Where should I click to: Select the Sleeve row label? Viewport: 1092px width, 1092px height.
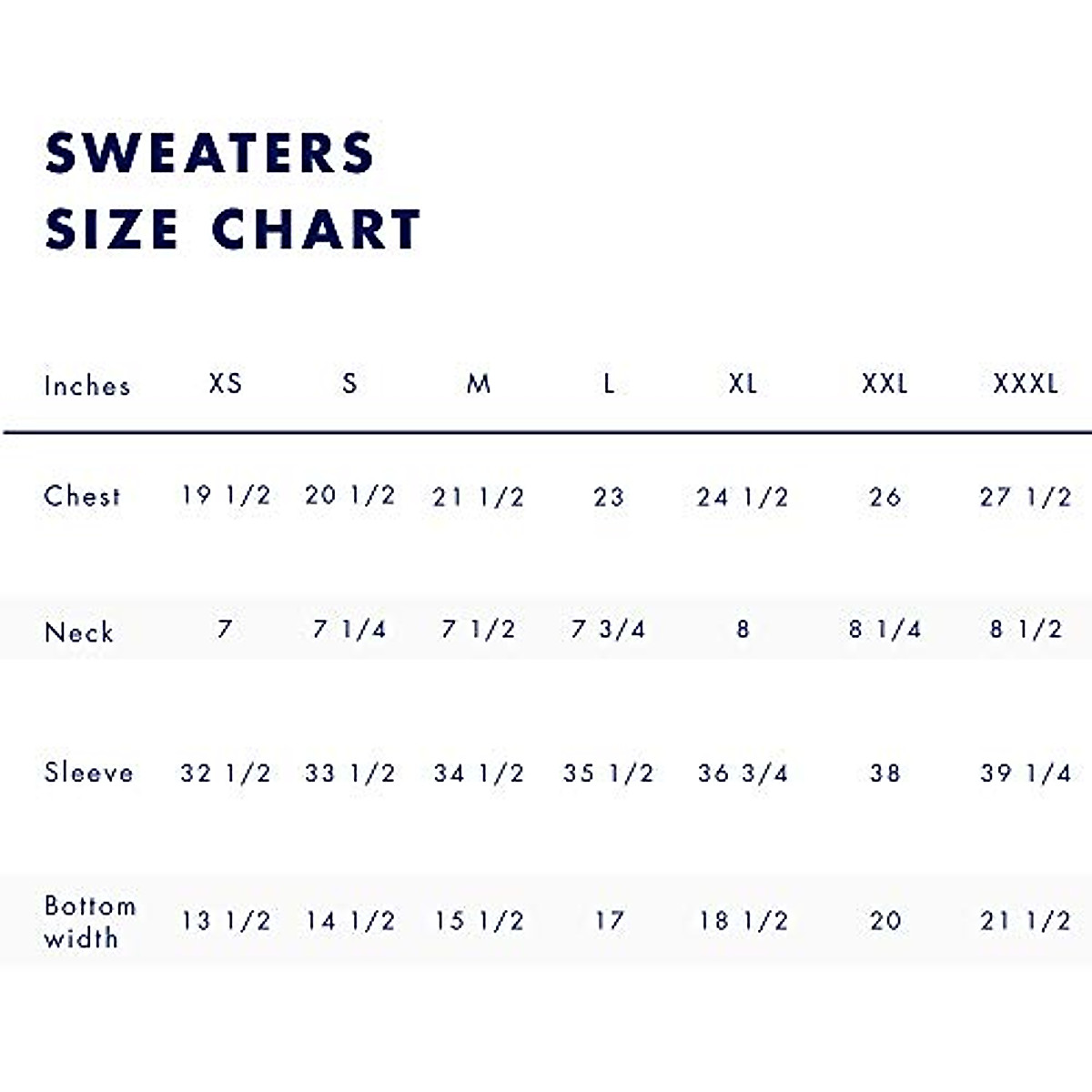pos(88,773)
